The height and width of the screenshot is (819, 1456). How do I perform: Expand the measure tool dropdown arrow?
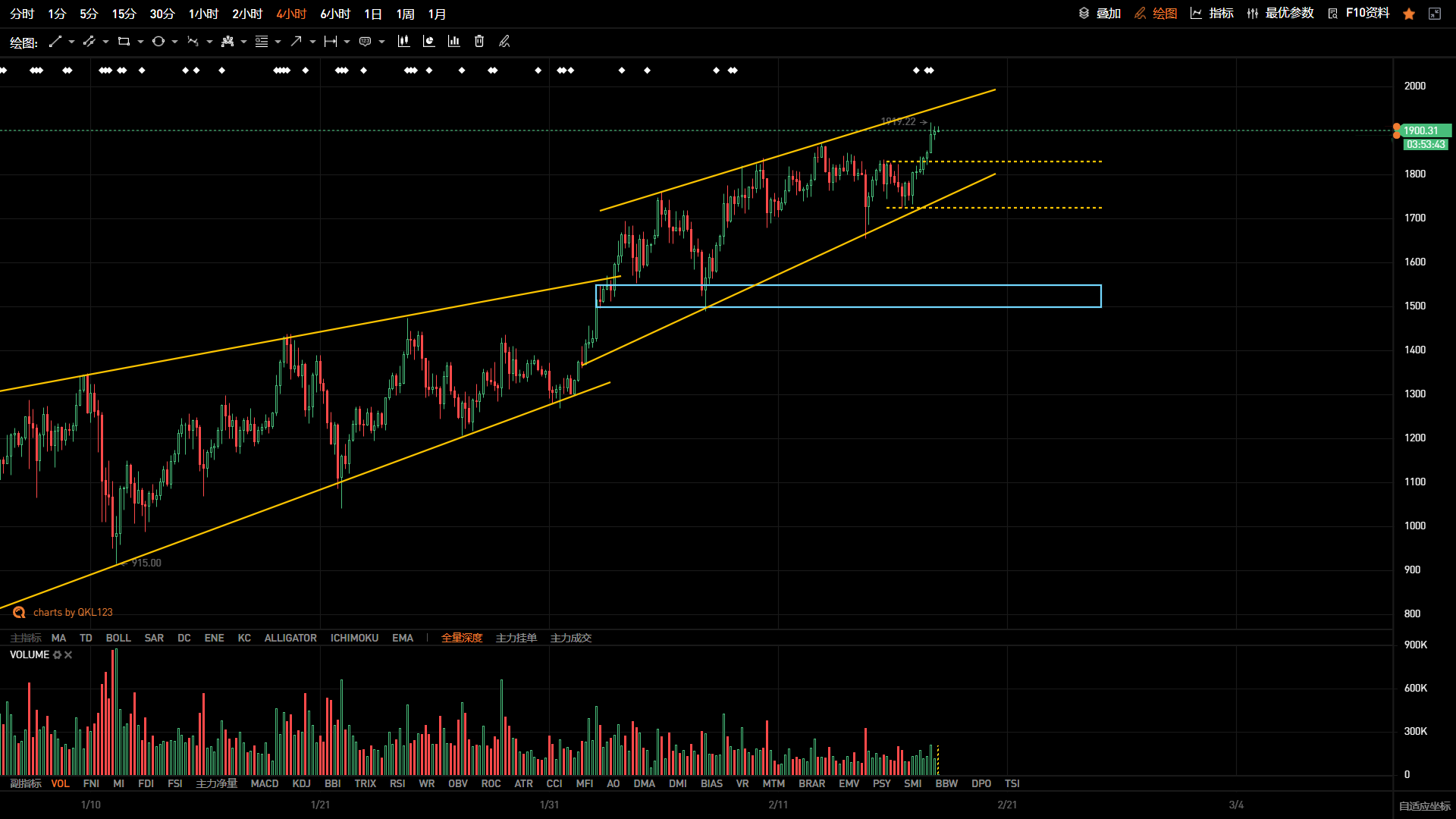pyautogui.click(x=347, y=42)
